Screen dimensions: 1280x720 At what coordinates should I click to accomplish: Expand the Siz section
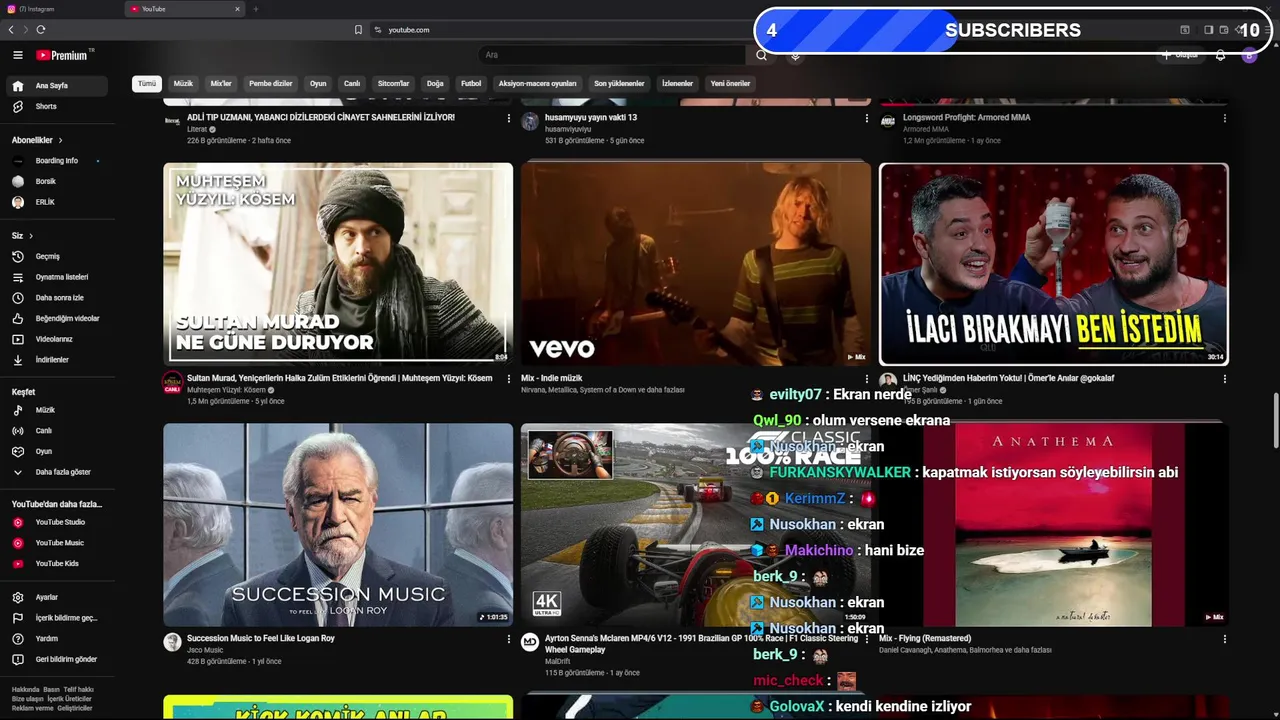(x=22, y=236)
